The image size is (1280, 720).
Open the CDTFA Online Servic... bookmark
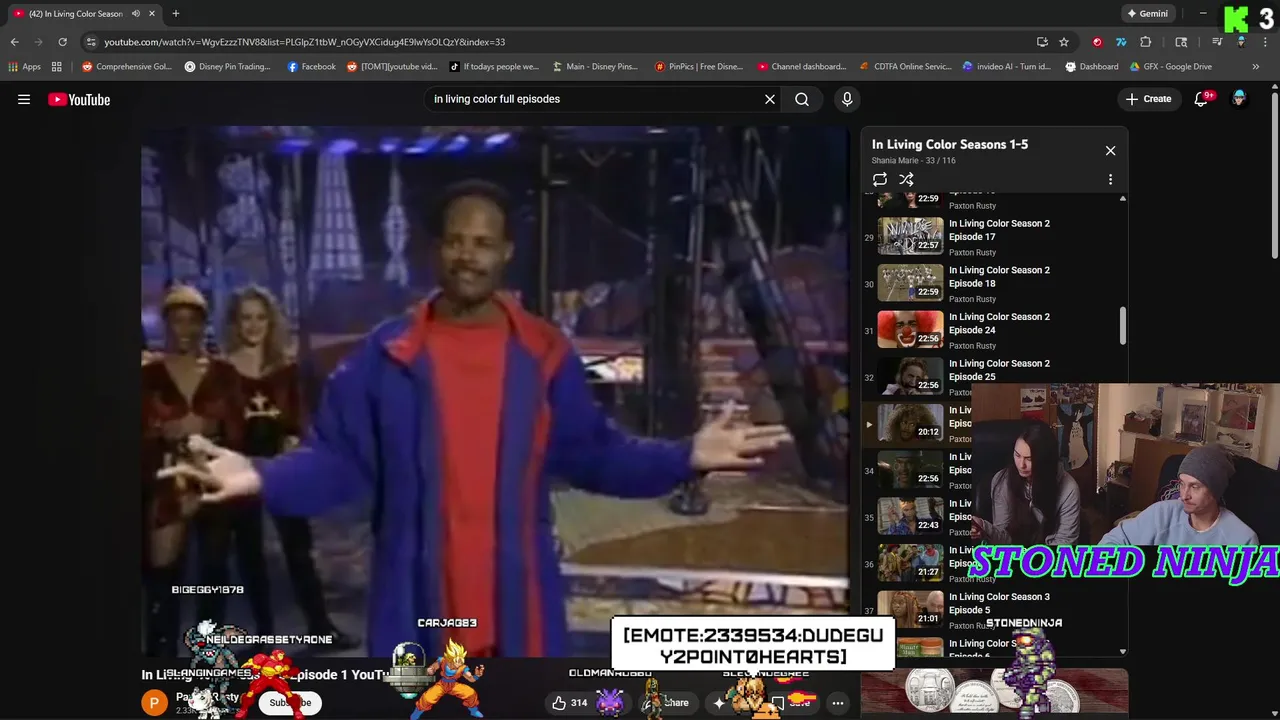click(906, 67)
